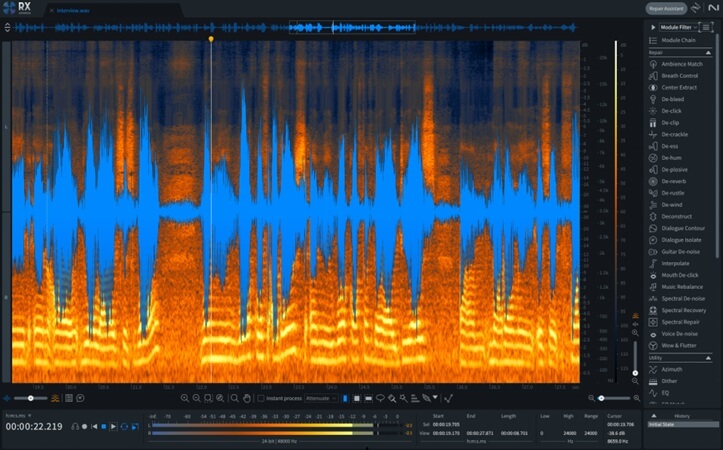Enable the Instant process checkbox
Screen dimensions: 723x450
(x=262, y=398)
